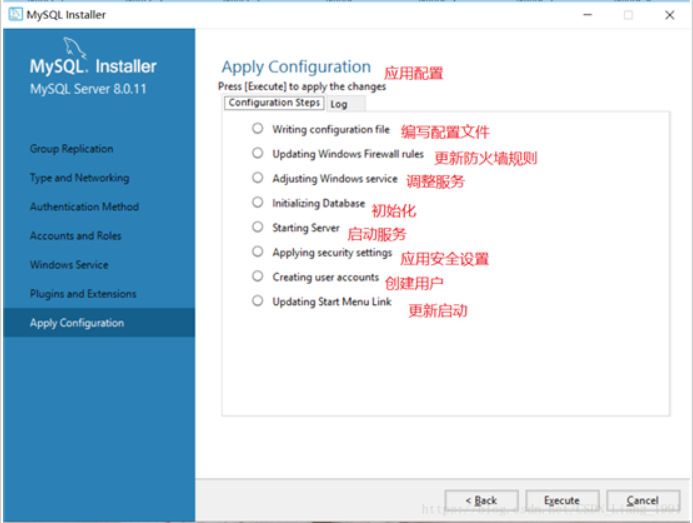Click the 'Updating Start Menu Link' text

pyautogui.click(x=331, y=302)
